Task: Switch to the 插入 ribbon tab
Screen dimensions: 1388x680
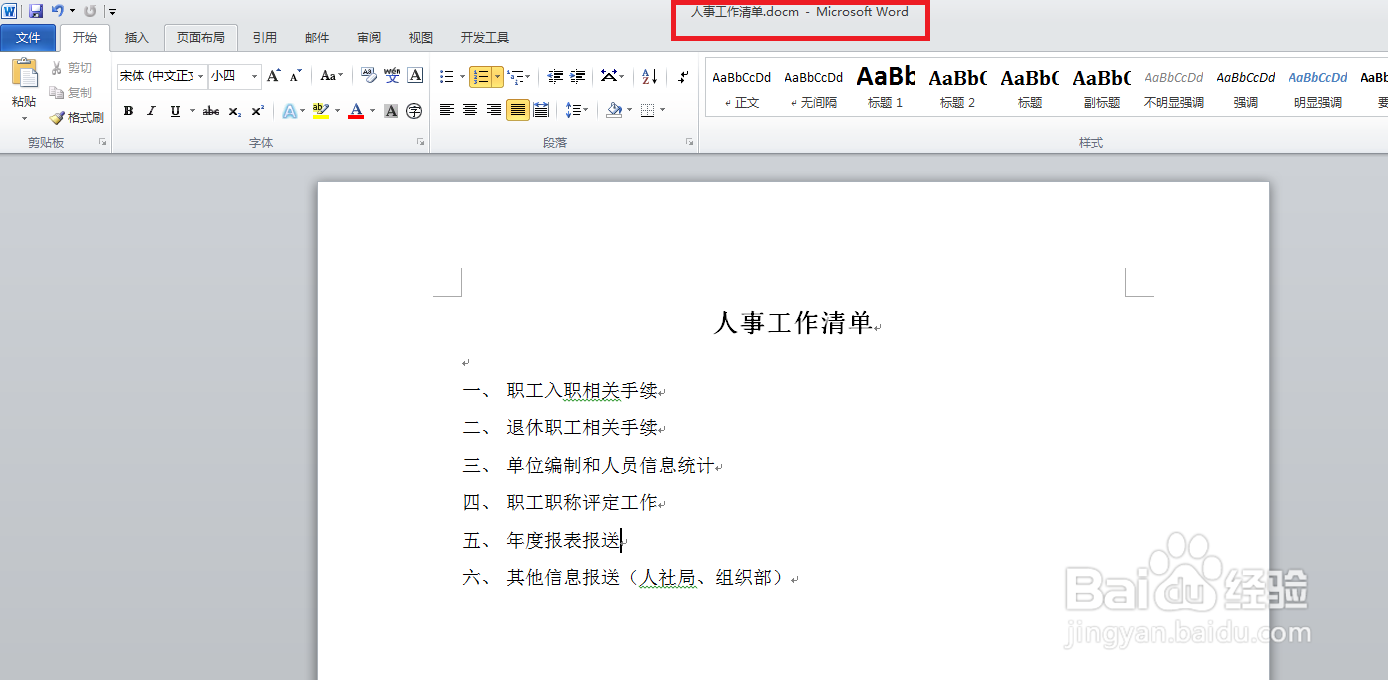Action: (136, 37)
